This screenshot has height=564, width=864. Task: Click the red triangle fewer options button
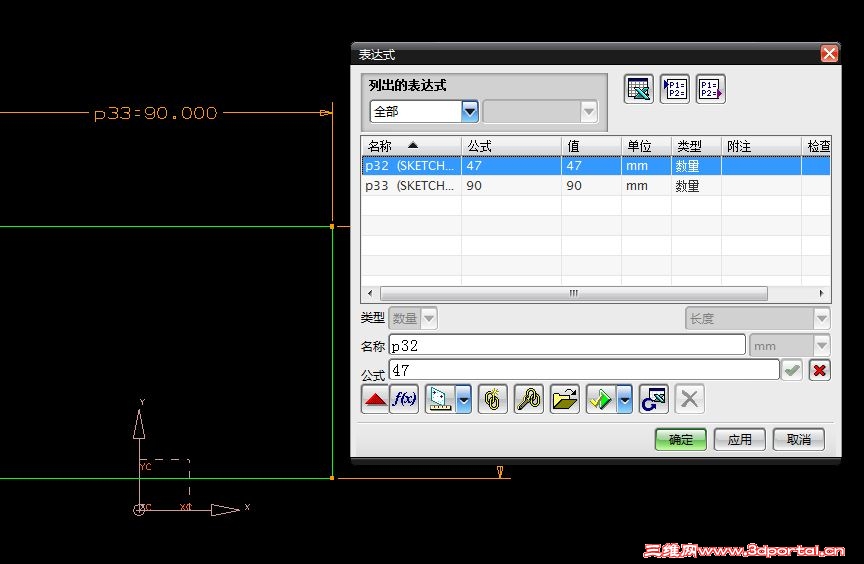coord(375,399)
